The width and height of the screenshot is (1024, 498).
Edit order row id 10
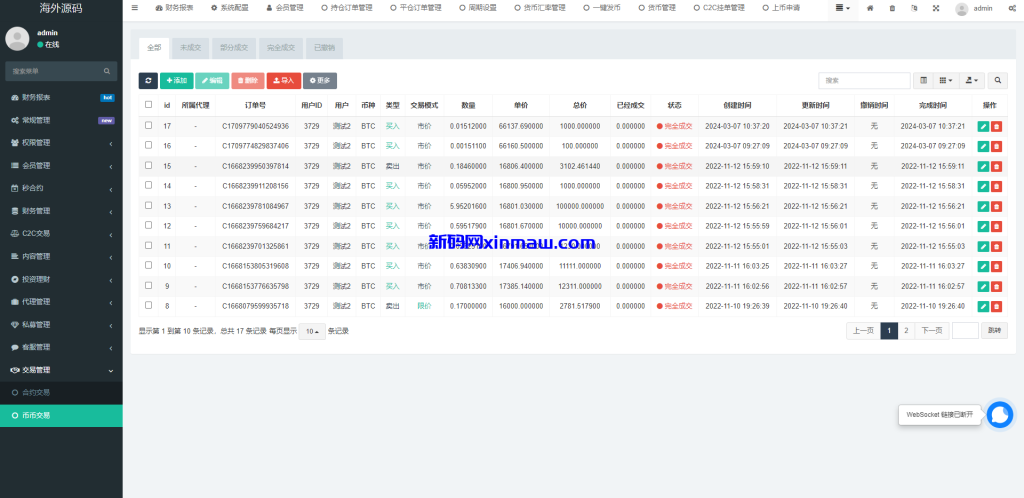[x=984, y=266]
